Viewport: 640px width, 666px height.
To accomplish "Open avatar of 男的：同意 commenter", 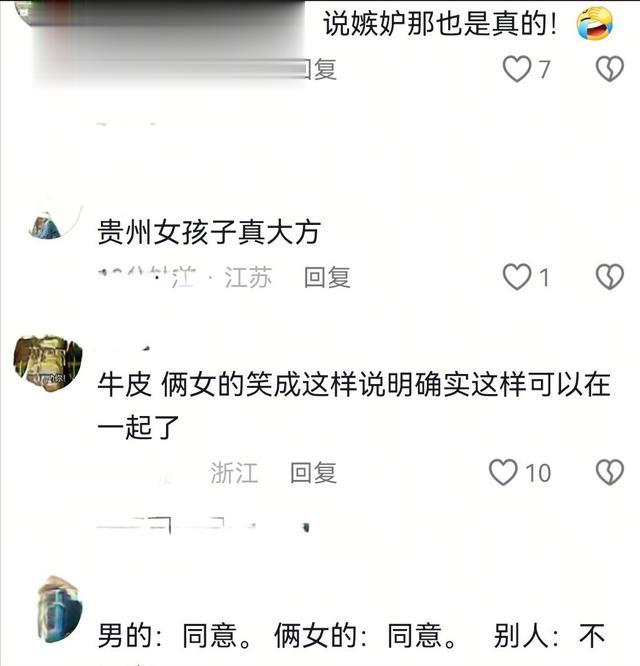I will pos(59,608).
